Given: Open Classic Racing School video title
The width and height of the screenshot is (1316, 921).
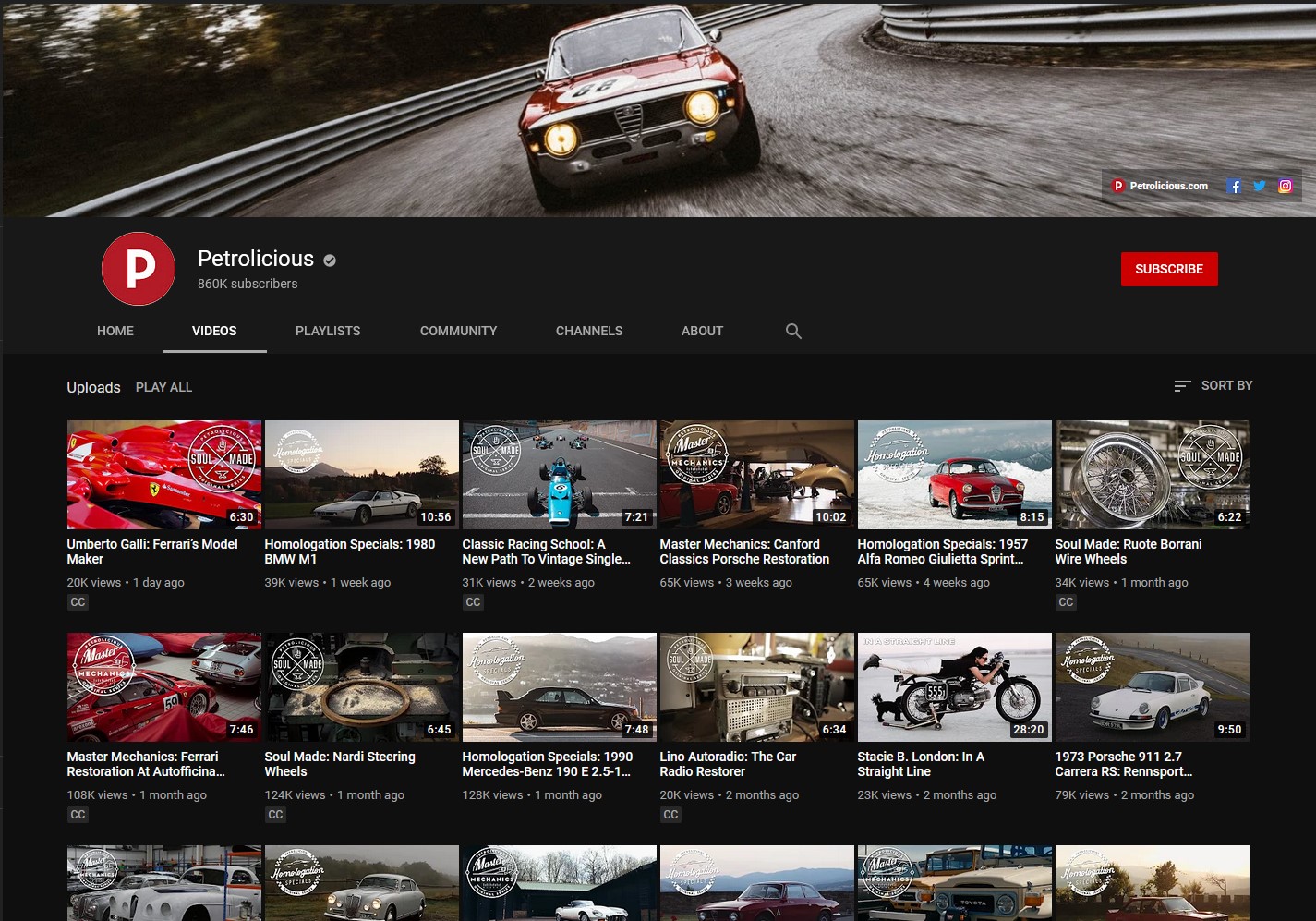Looking at the screenshot, I should (x=547, y=551).
